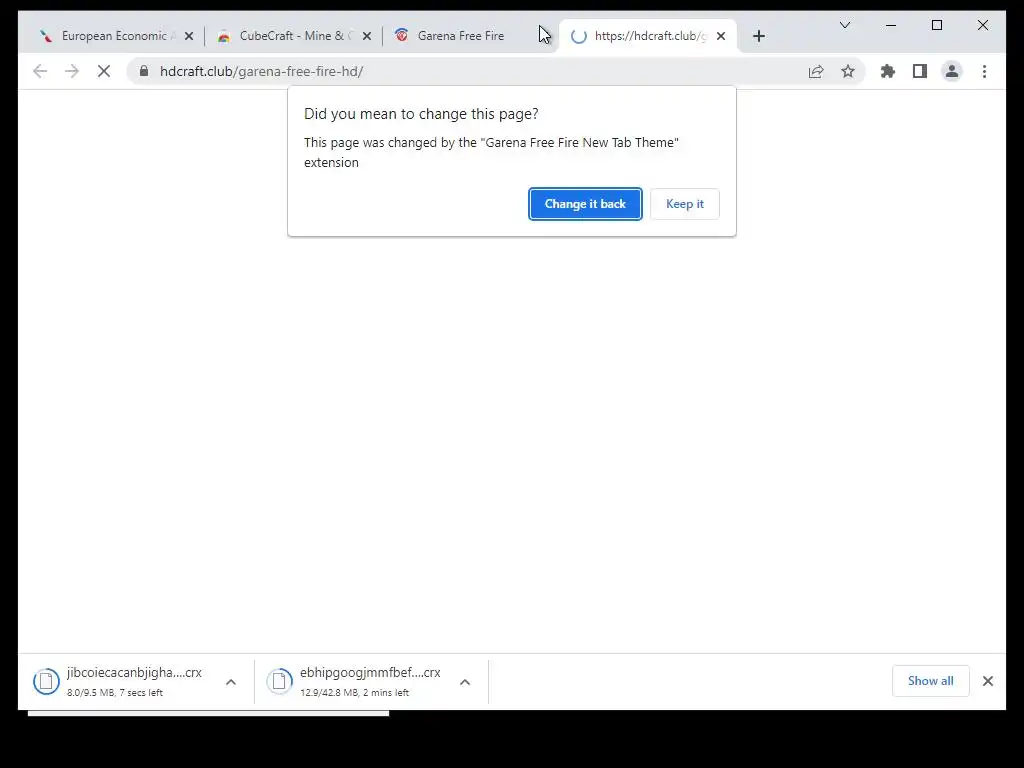Viewport: 1024px width, 768px height.
Task: Stop loading this page
Action: click(104, 71)
